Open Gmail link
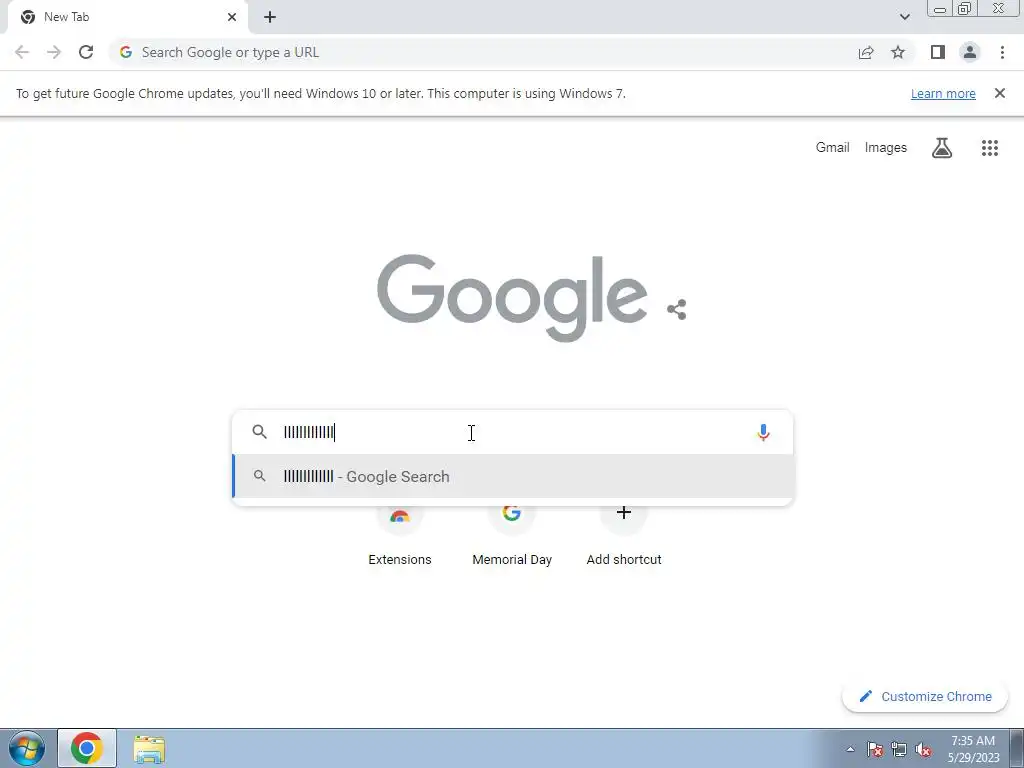The image size is (1024, 768). (x=832, y=148)
